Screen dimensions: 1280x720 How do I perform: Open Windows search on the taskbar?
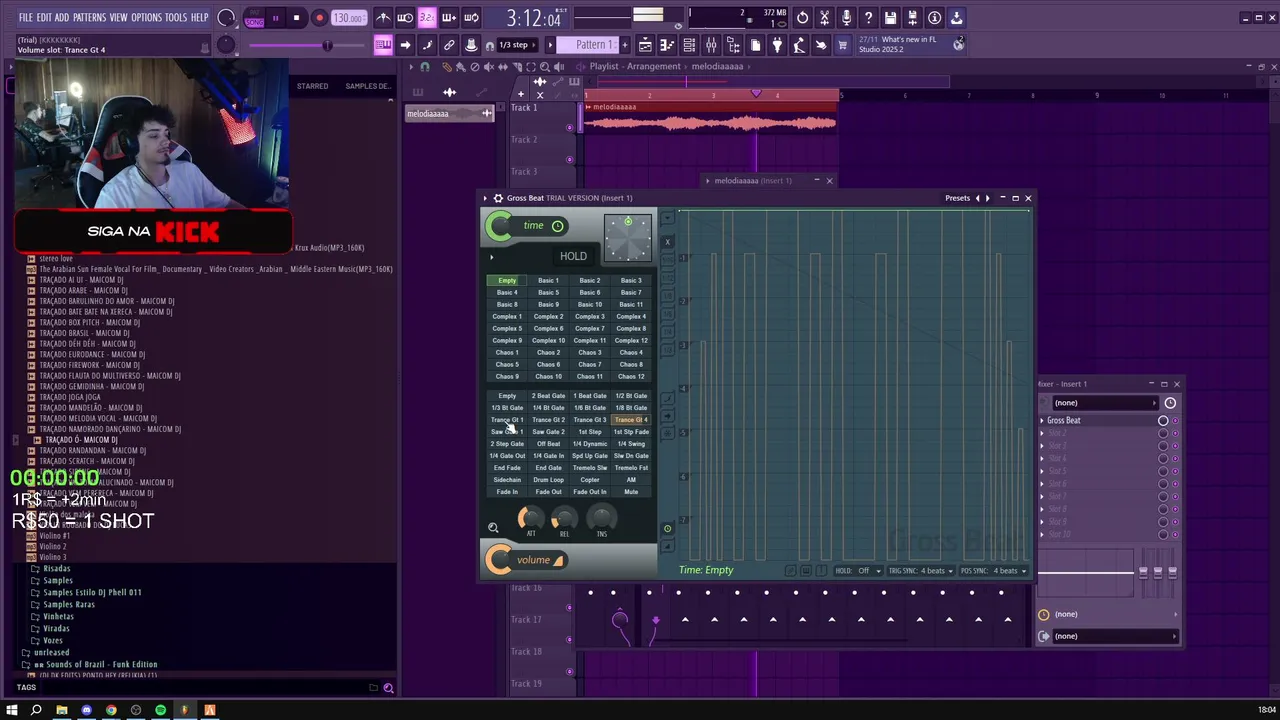tap(36, 710)
